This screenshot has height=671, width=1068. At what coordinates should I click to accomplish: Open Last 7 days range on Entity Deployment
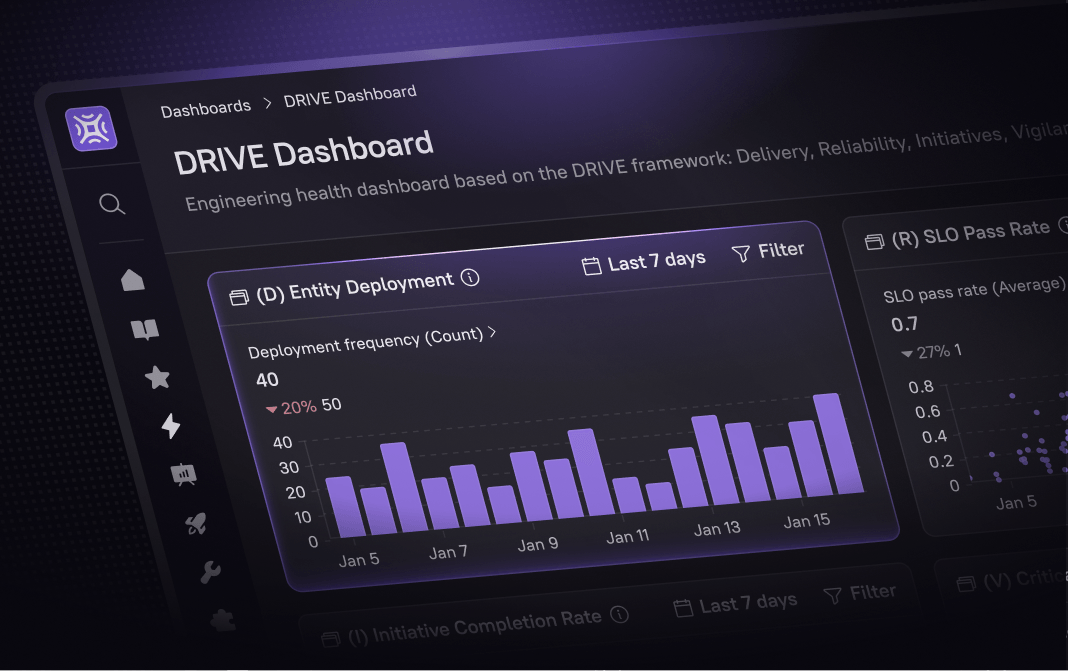click(x=644, y=262)
